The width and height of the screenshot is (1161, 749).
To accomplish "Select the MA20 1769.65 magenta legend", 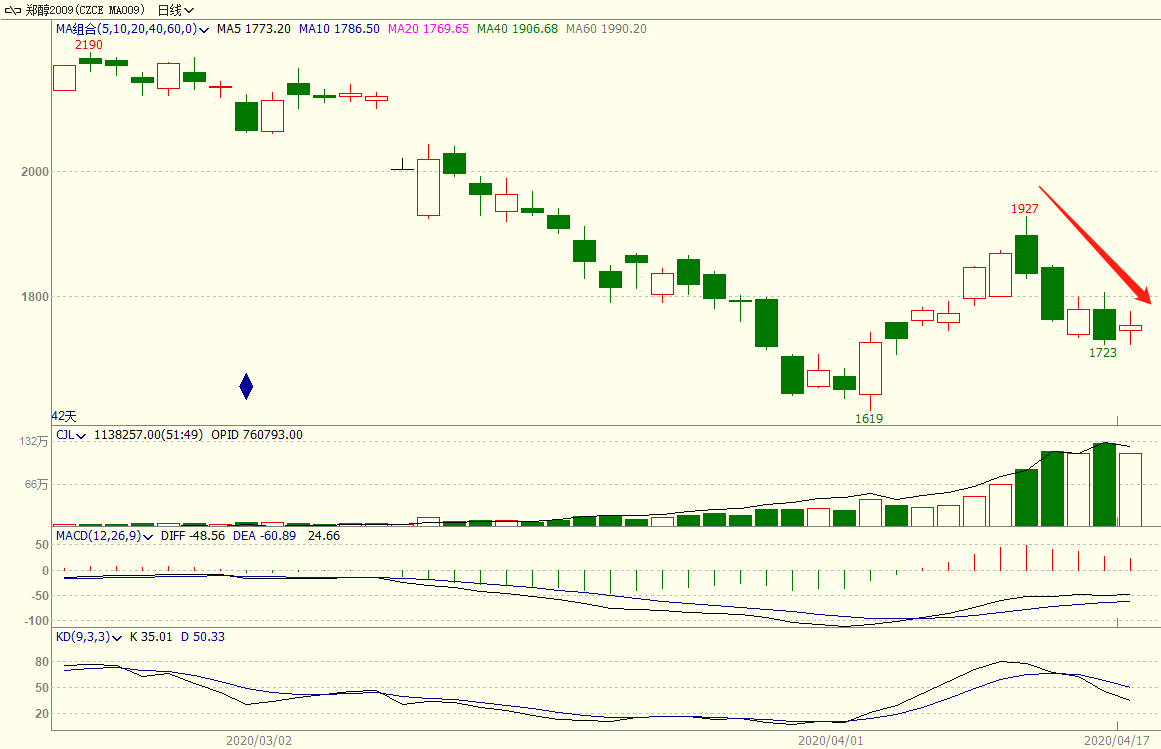I will 432,29.
